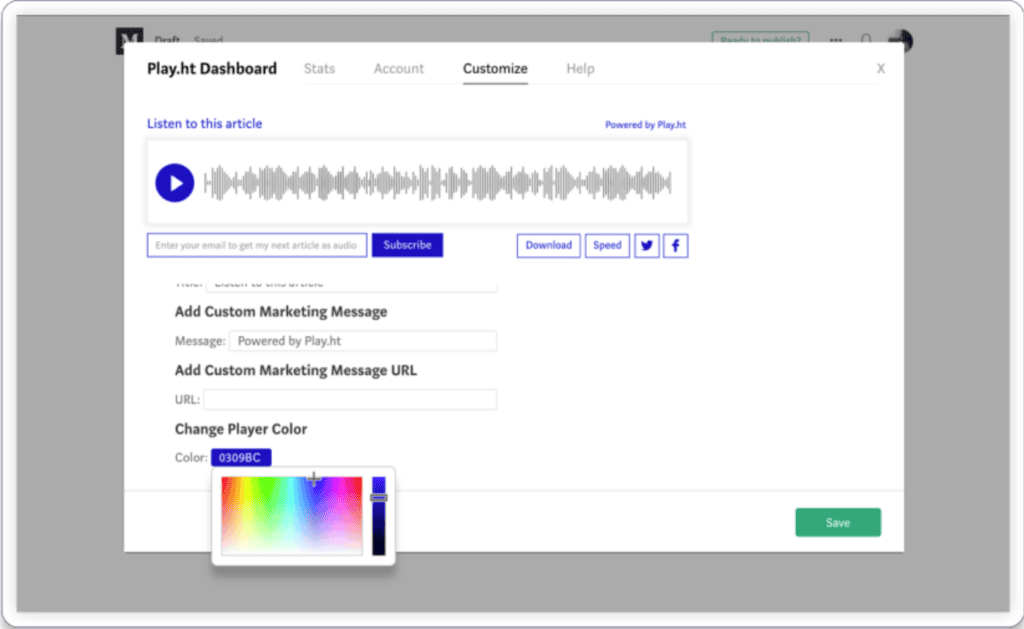Follow the Powered by Play.ht link
Screen dimensions: 1024x629
[x=645, y=125]
